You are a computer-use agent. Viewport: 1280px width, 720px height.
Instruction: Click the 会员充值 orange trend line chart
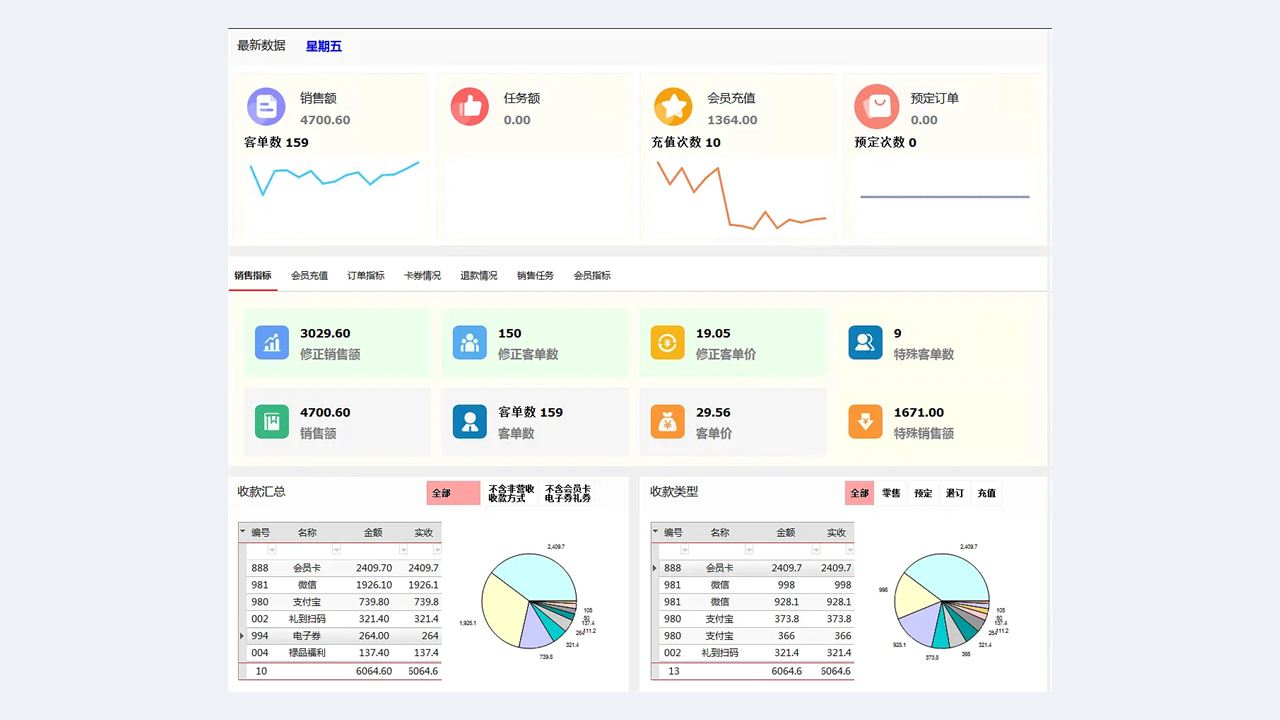click(741, 196)
